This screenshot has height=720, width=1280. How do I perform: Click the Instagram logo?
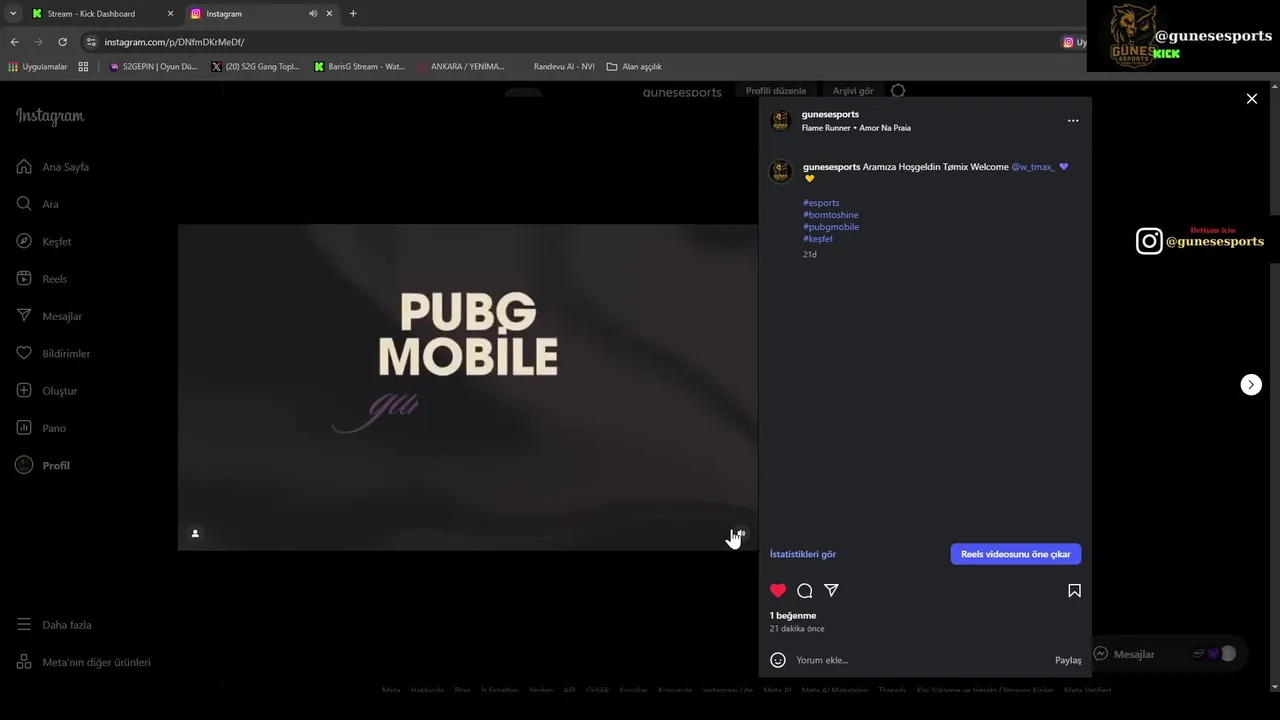pyautogui.click(x=50, y=116)
